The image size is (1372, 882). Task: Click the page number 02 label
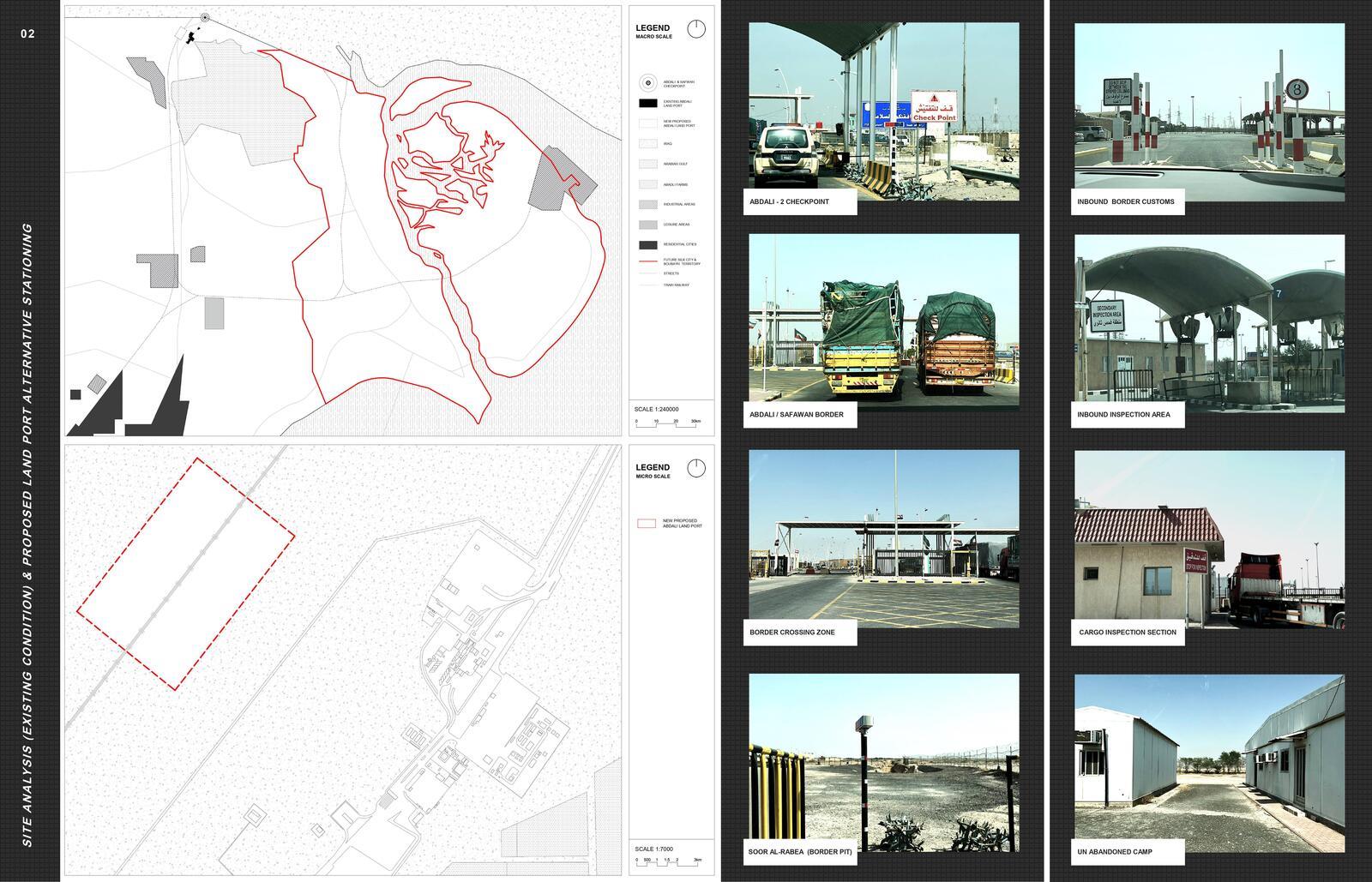click(28, 34)
